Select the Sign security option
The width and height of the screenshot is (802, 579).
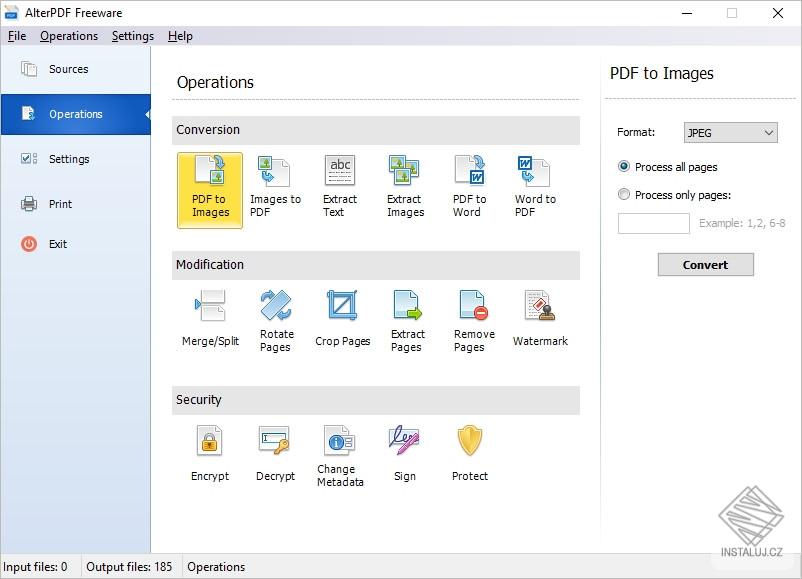pos(404,450)
